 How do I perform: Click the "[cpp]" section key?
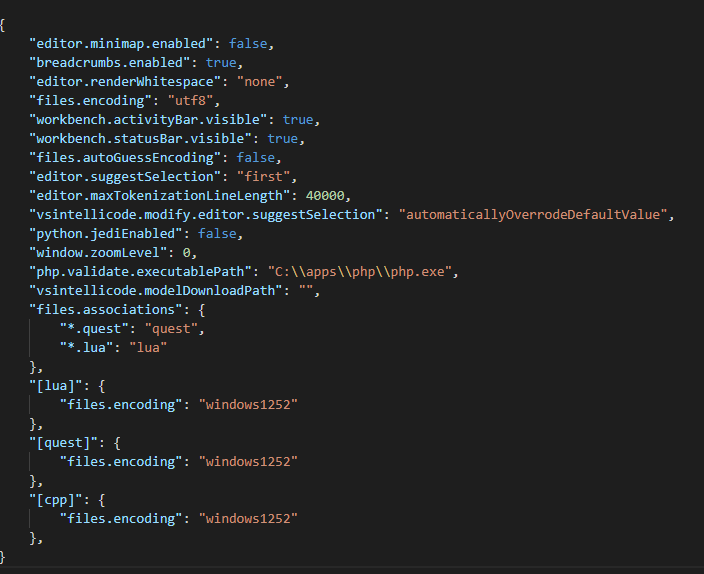coord(56,499)
